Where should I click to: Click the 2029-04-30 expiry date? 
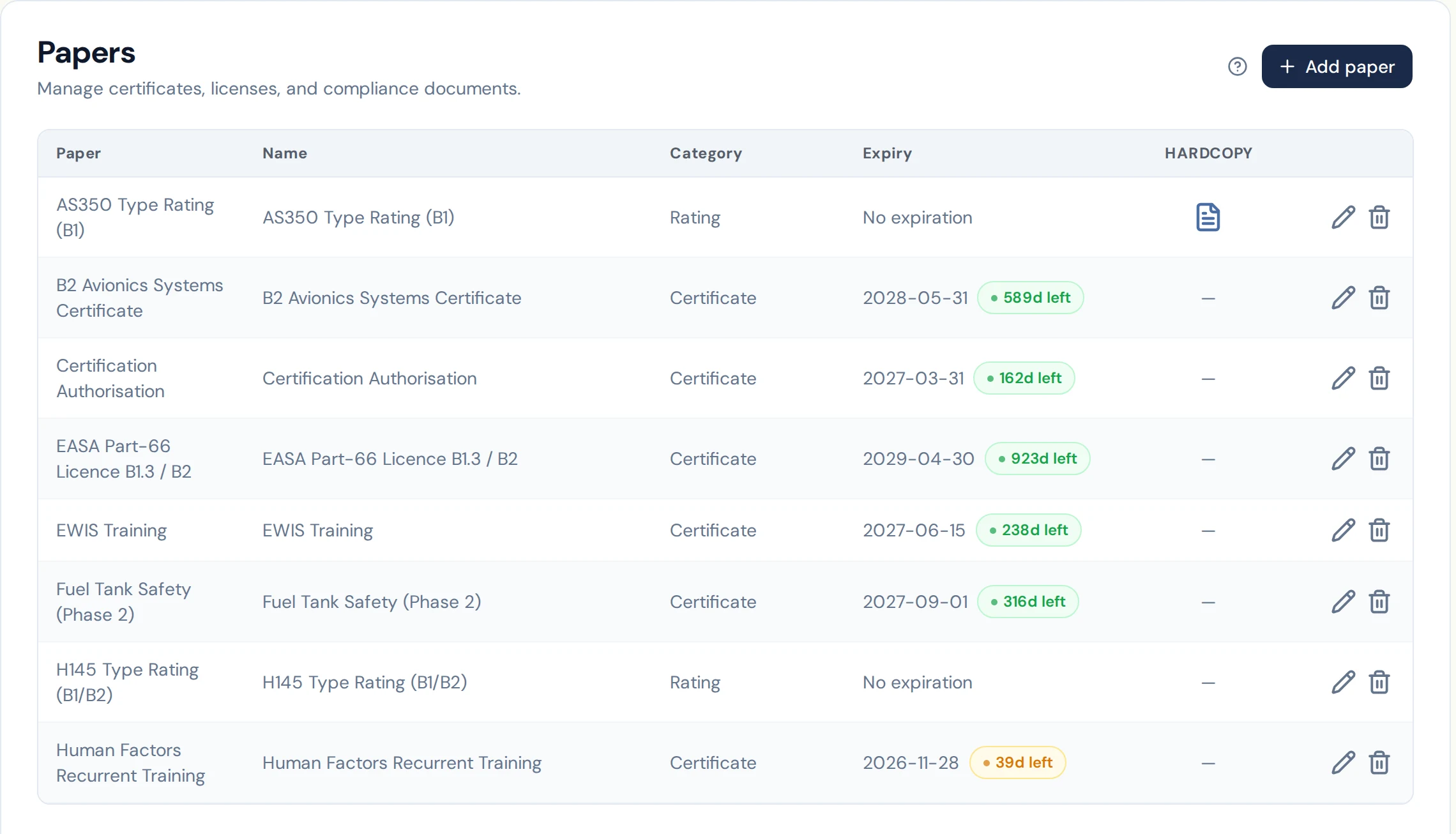pos(918,459)
